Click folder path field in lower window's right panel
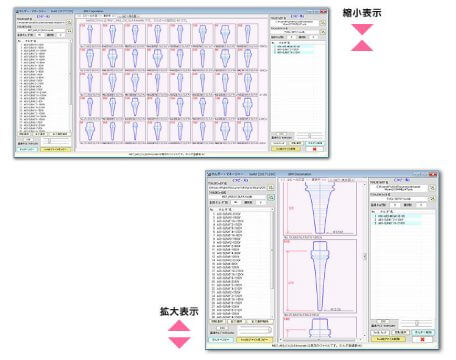 (x=399, y=188)
